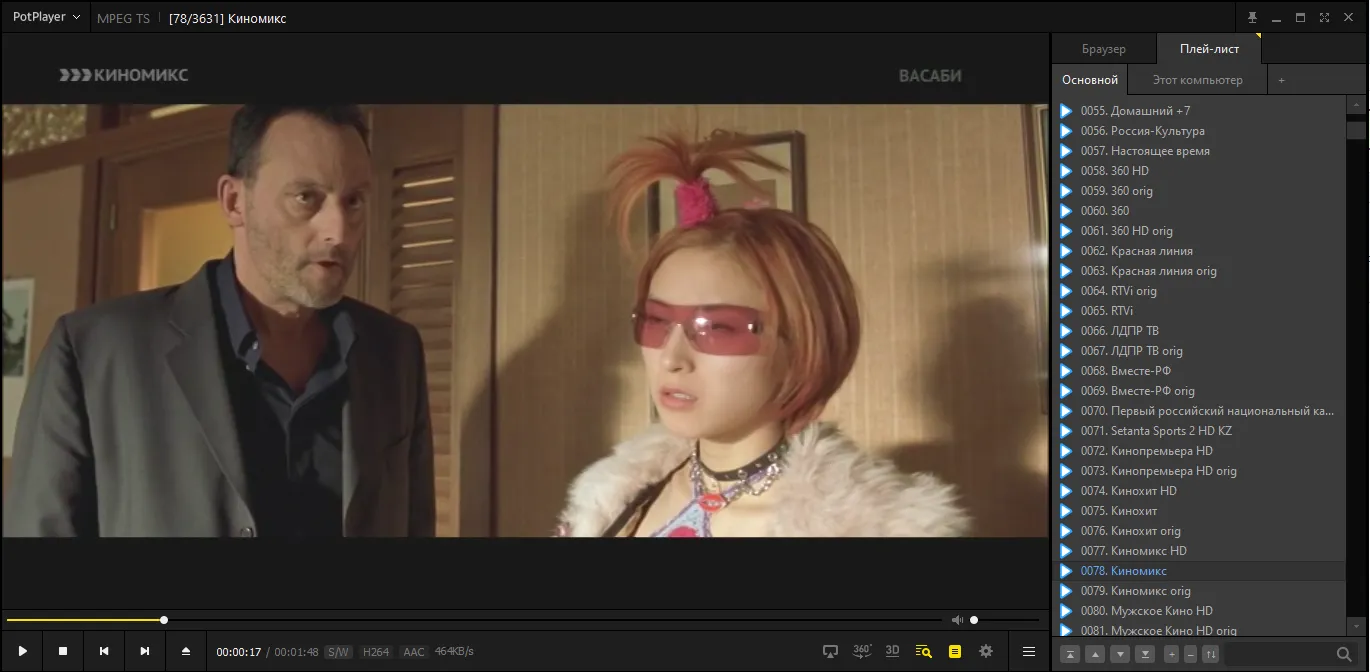Move playlist item to top

1070,654
